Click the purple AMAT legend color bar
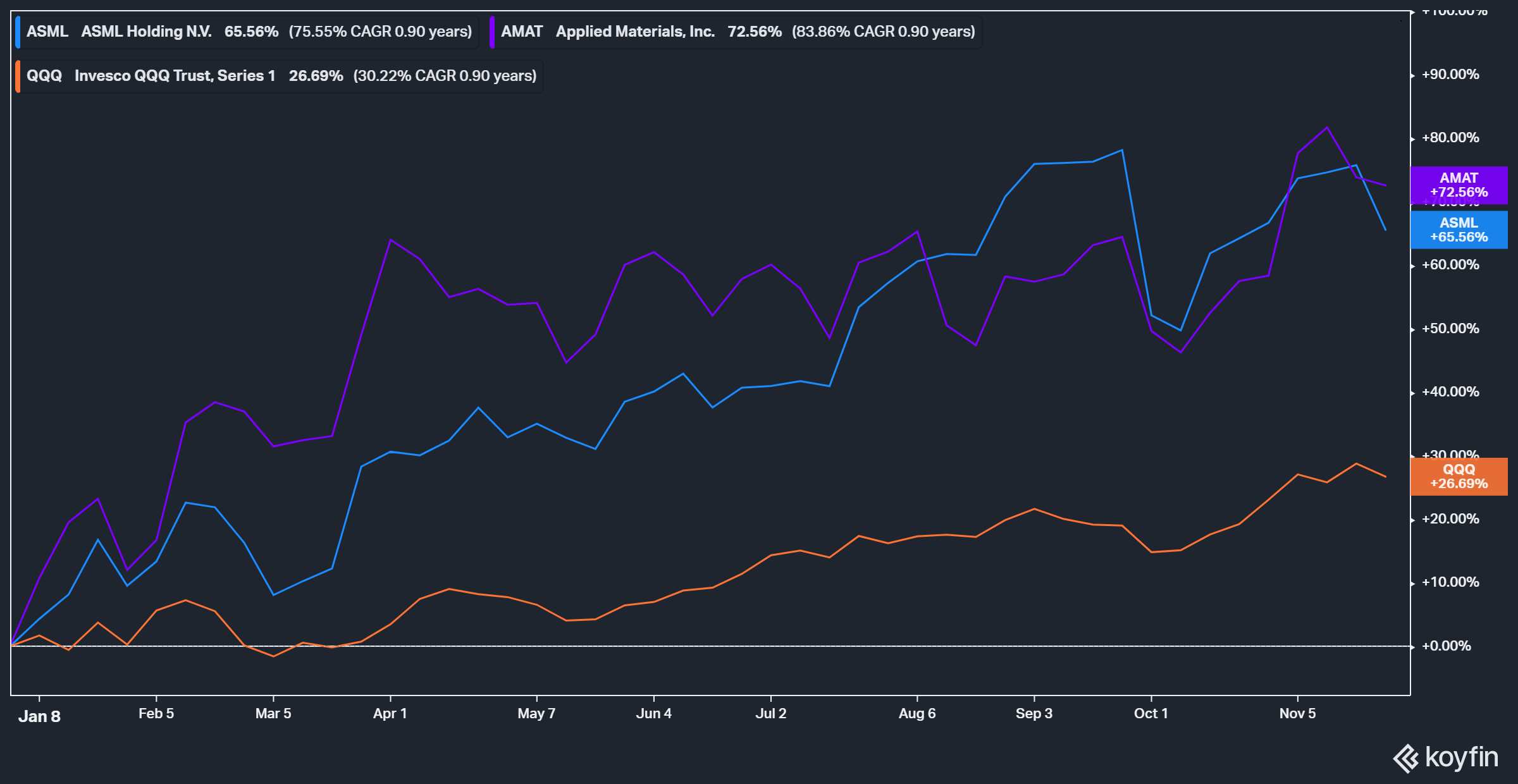This screenshot has width=1518, height=784. point(492,32)
